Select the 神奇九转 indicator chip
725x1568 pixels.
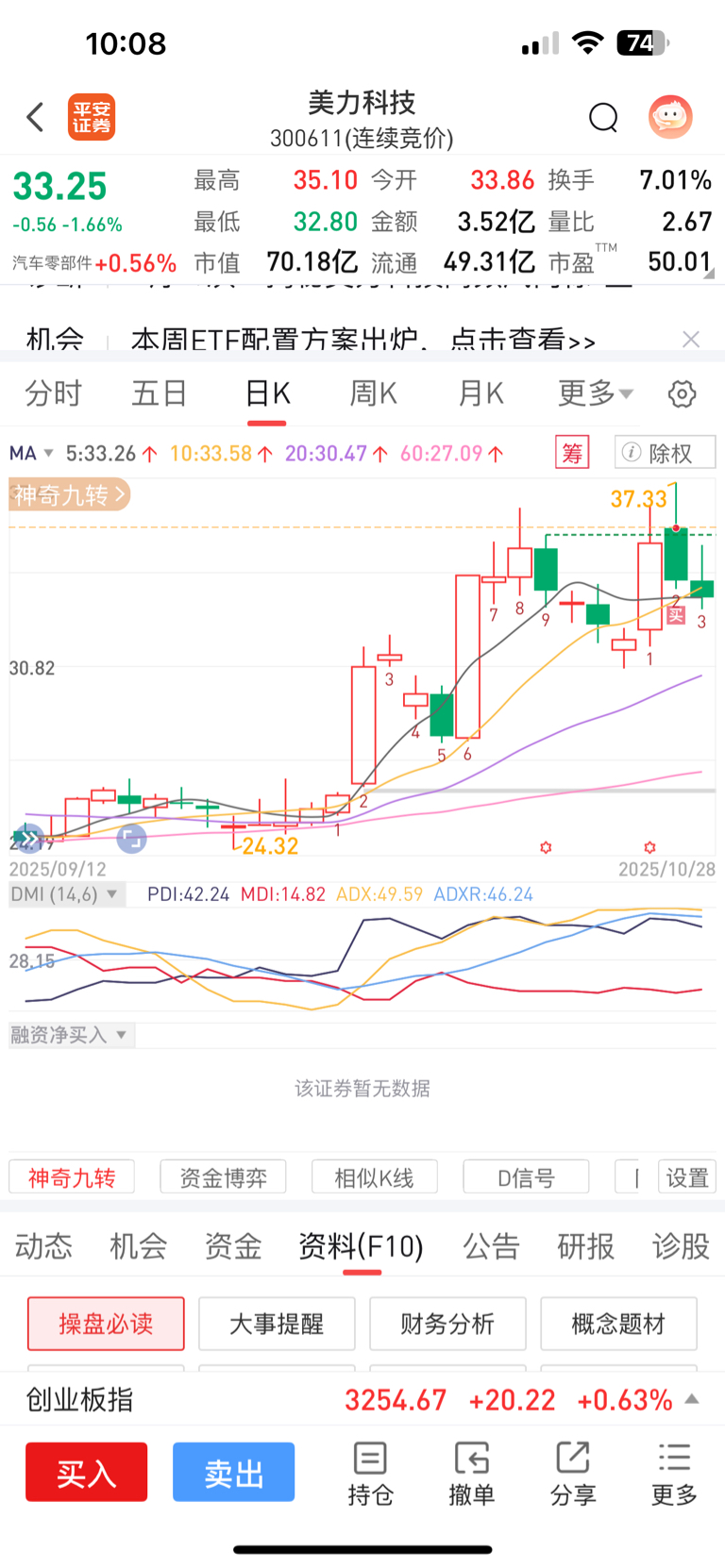click(x=72, y=1177)
